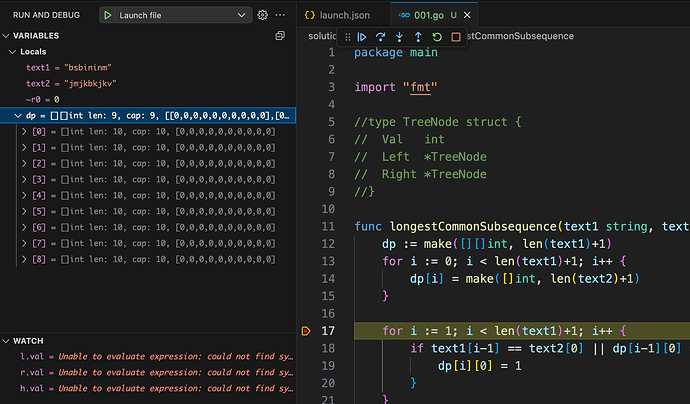690x404 pixels.
Task: Open the Run and Debug more actions menu
Action: click(x=281, y=15)
